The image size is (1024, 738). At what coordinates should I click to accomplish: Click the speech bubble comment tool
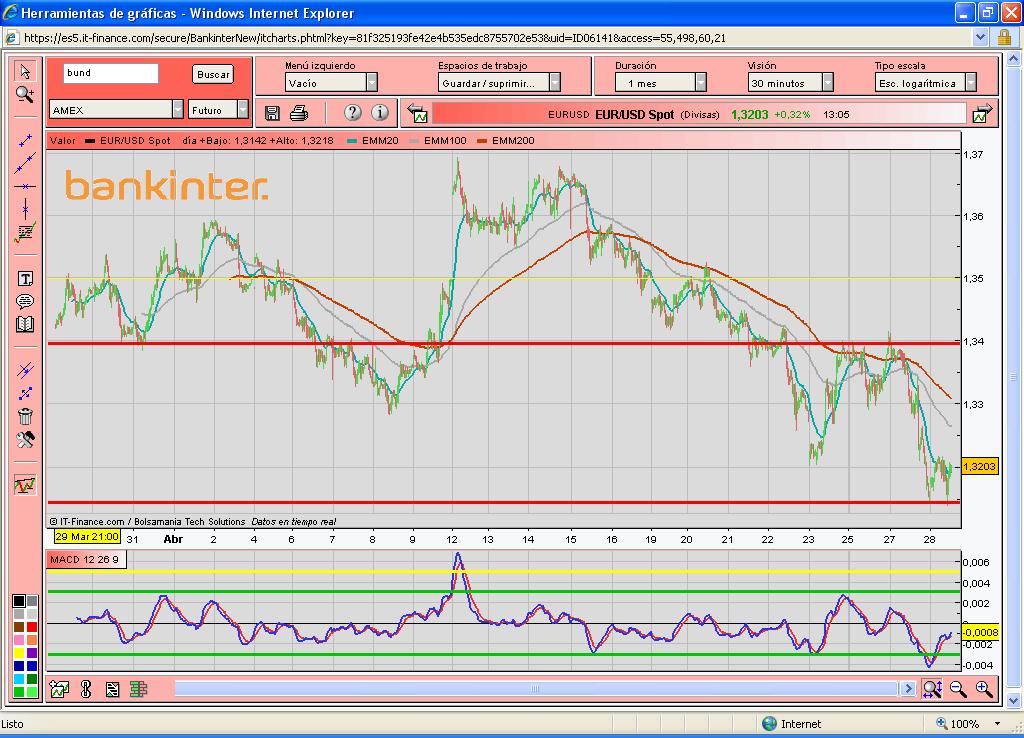point(25,301)
